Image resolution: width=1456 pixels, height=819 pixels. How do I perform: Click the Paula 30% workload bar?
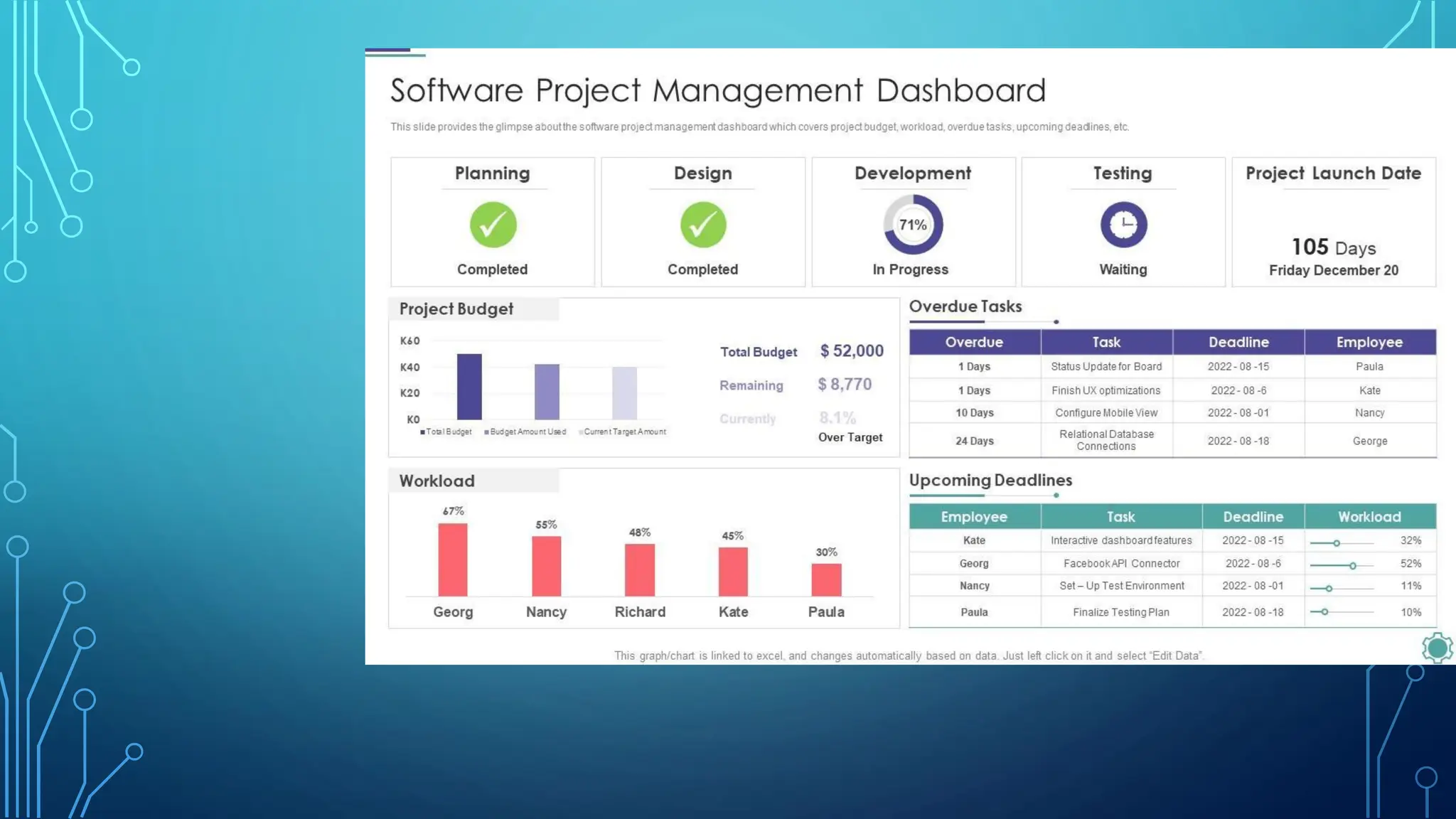[826, 579]
